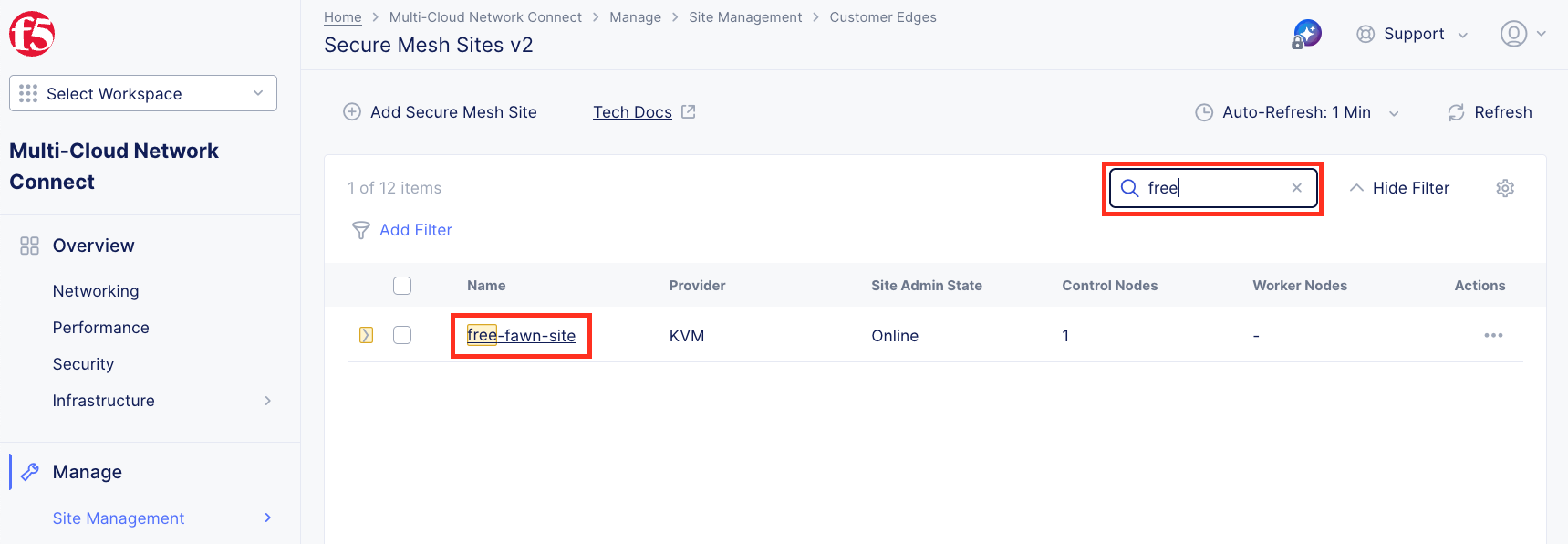The image size is (1568, 544).
Task: Go to the Home breadcrumb link
Action: click(x=343, y=17)
